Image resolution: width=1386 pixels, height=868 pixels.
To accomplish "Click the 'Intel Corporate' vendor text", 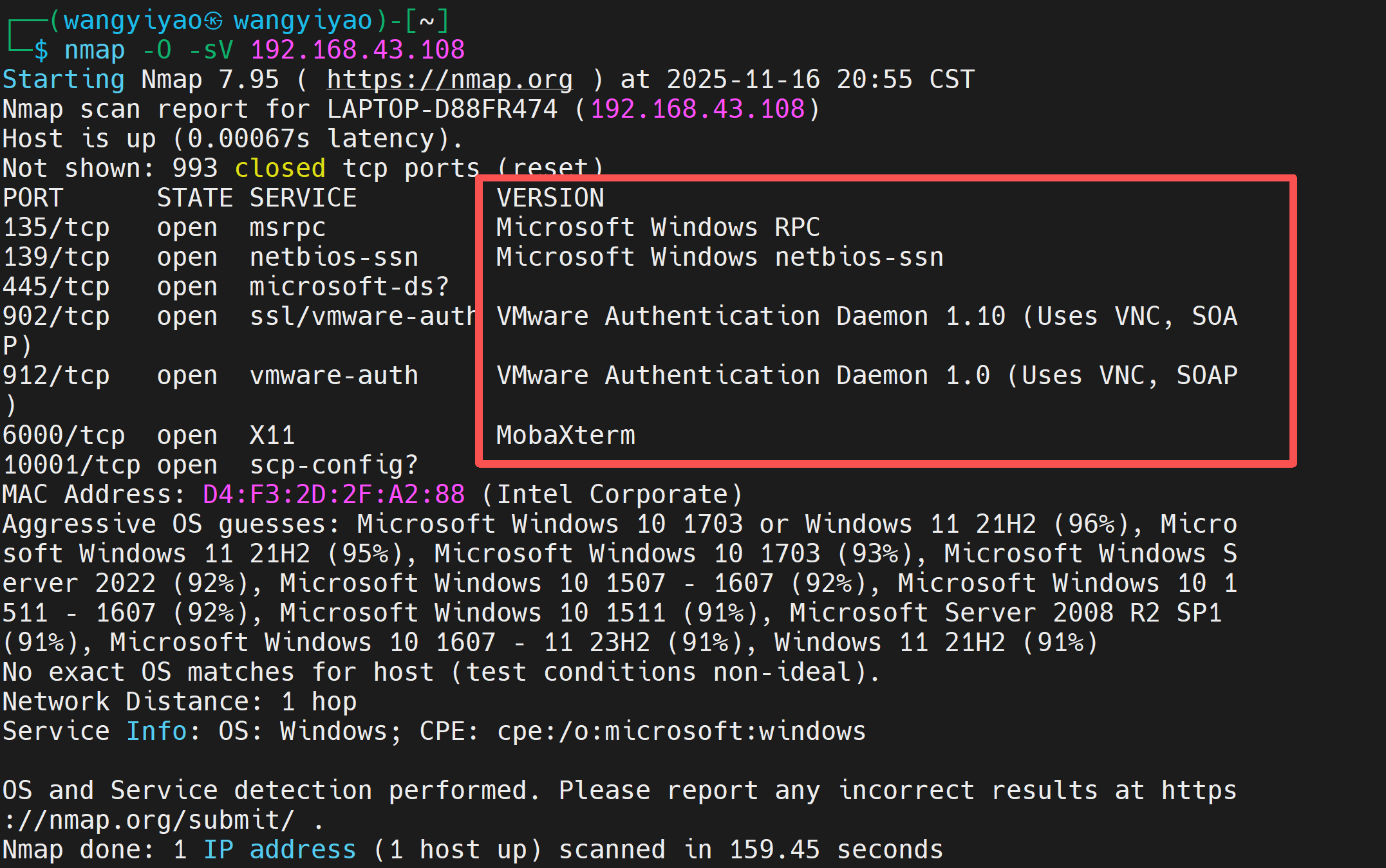I will point(612,495).
